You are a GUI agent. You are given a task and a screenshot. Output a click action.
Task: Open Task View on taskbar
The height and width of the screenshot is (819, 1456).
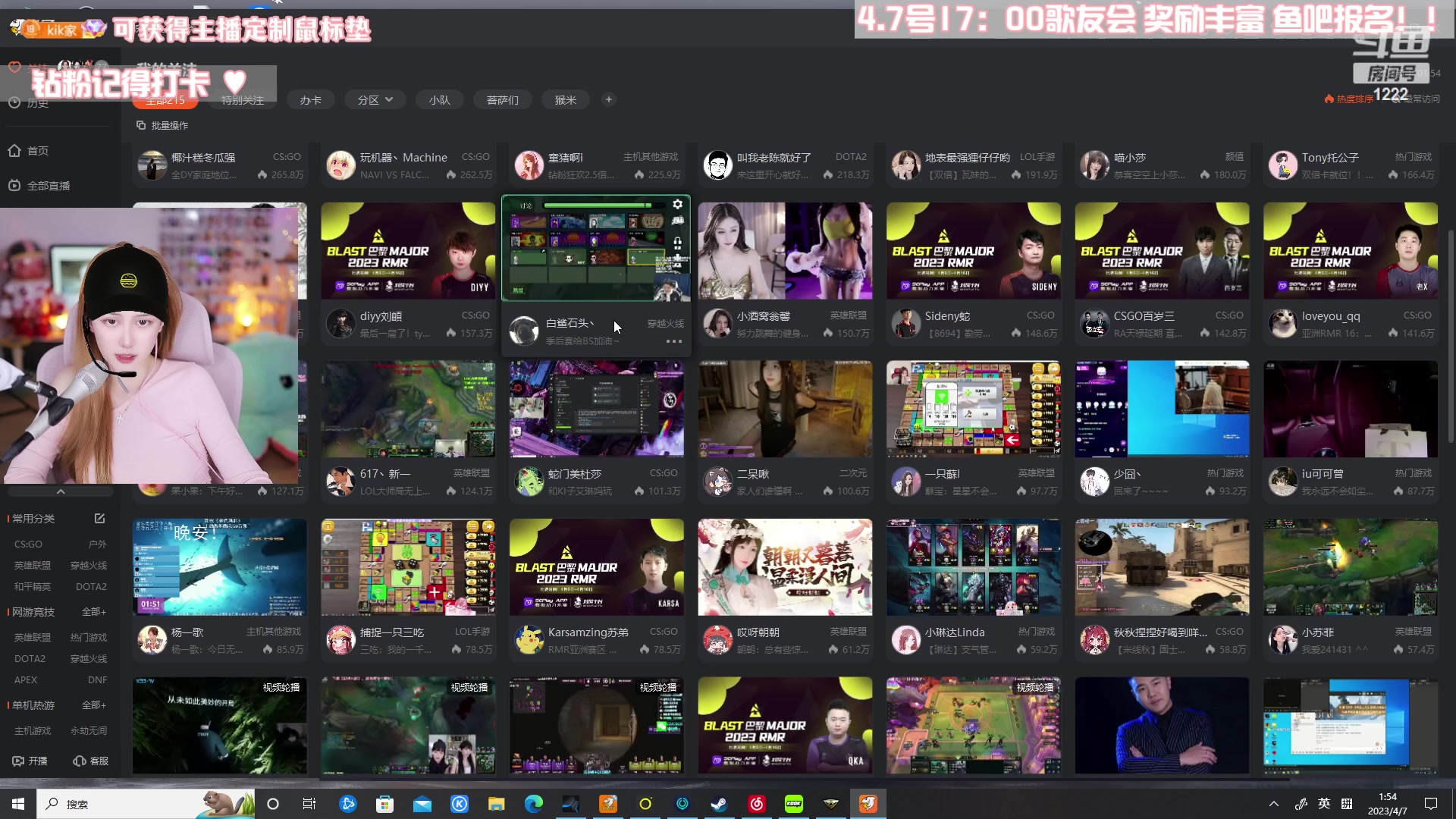tap(309, 804)
